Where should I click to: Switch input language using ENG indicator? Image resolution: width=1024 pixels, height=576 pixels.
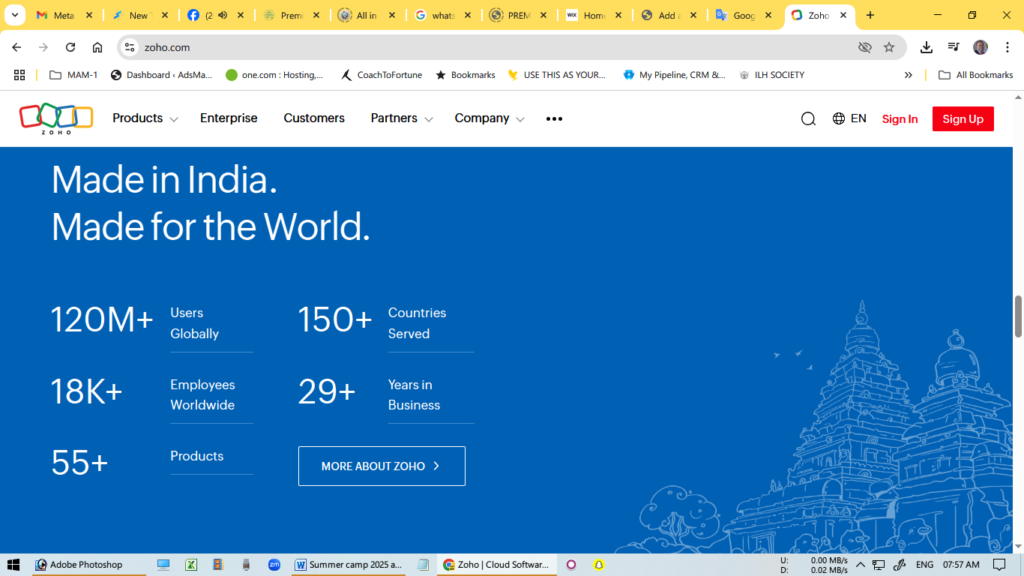tap(924, 564)
